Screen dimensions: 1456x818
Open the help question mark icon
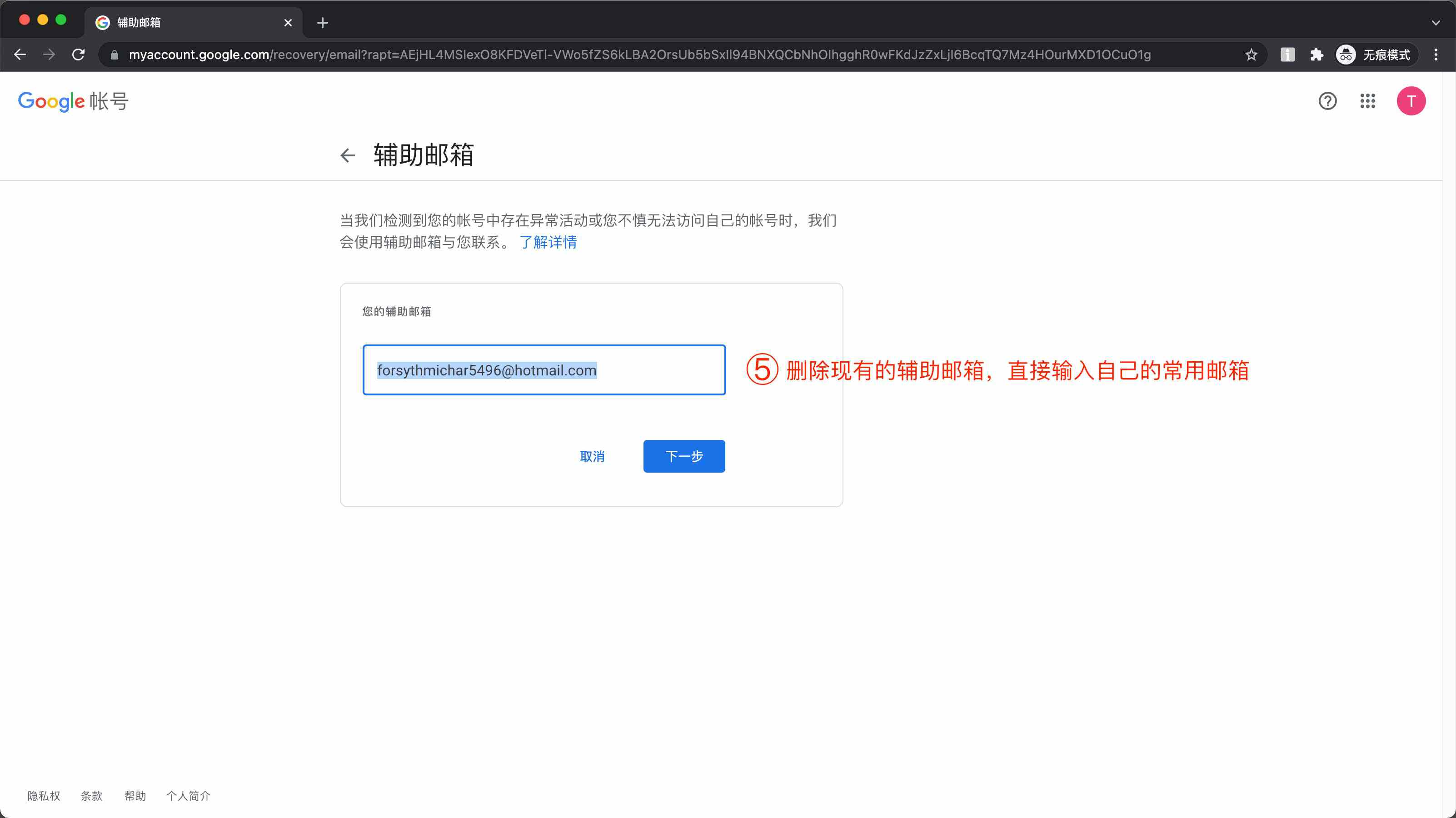1327,101
